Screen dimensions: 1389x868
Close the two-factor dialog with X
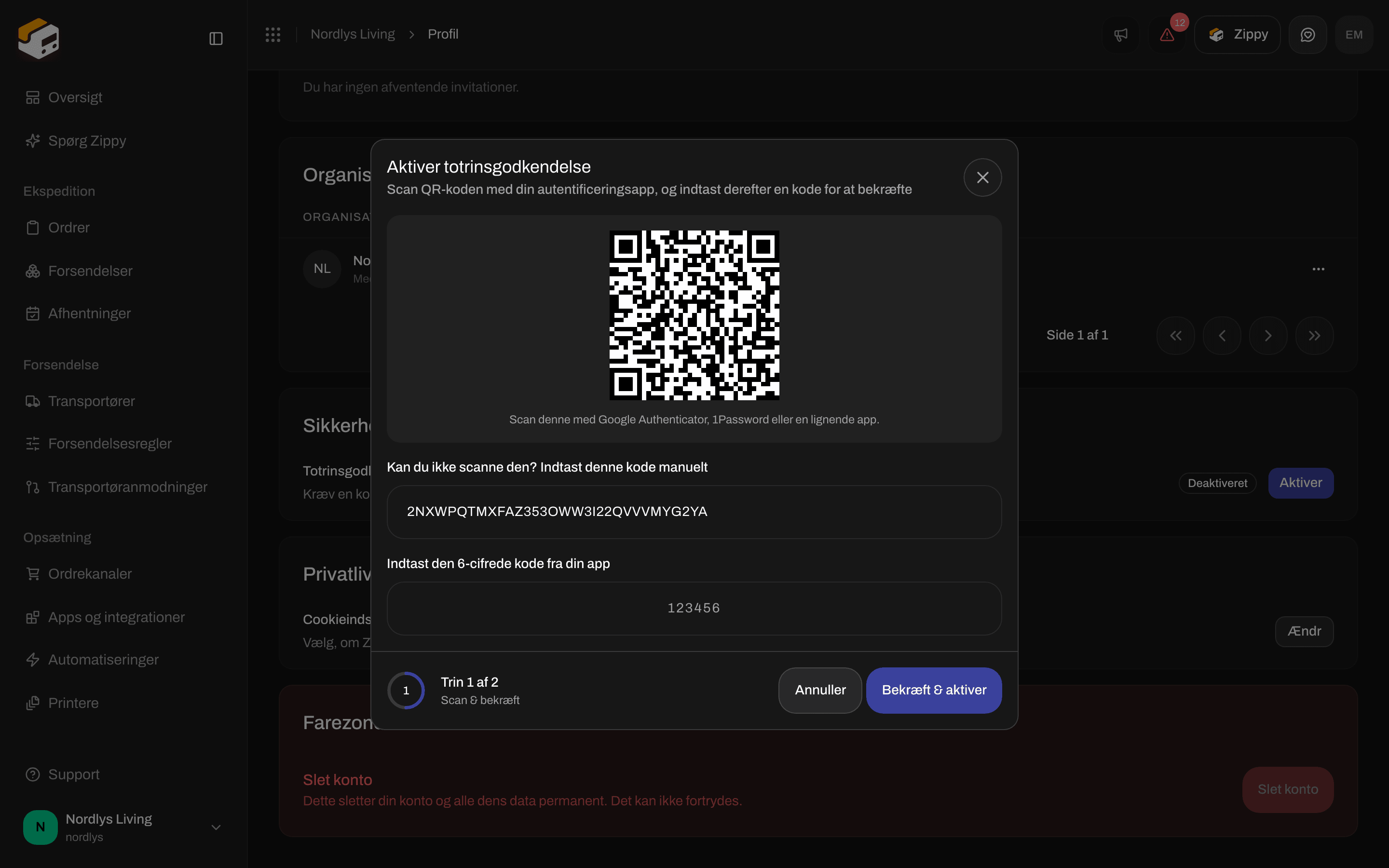tap(982, 177)
